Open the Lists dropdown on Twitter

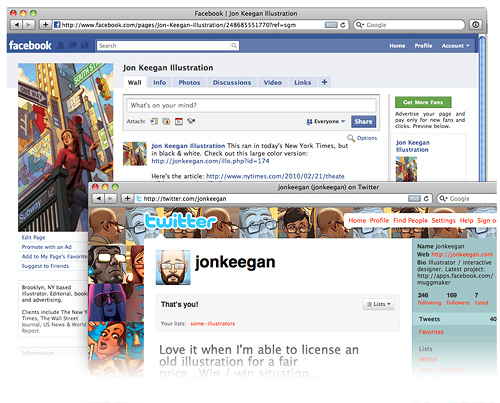pos(378,304)
